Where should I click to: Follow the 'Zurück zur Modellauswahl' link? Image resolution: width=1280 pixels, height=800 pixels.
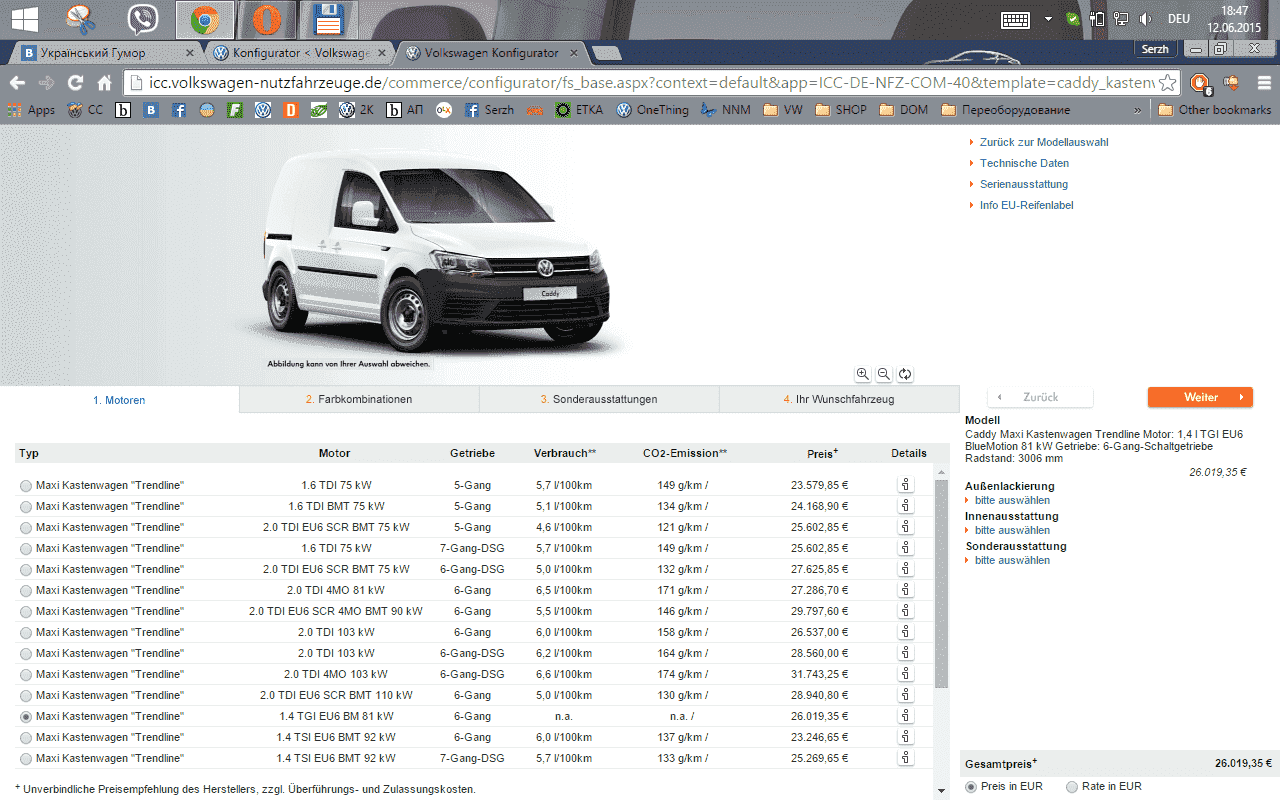1044,142
